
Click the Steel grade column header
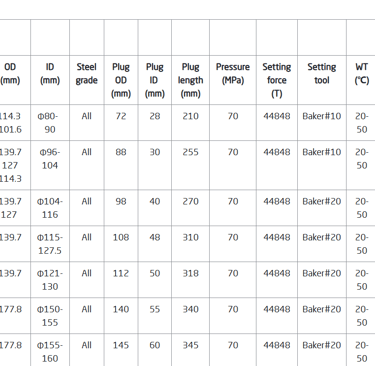(x=87, y=74)
